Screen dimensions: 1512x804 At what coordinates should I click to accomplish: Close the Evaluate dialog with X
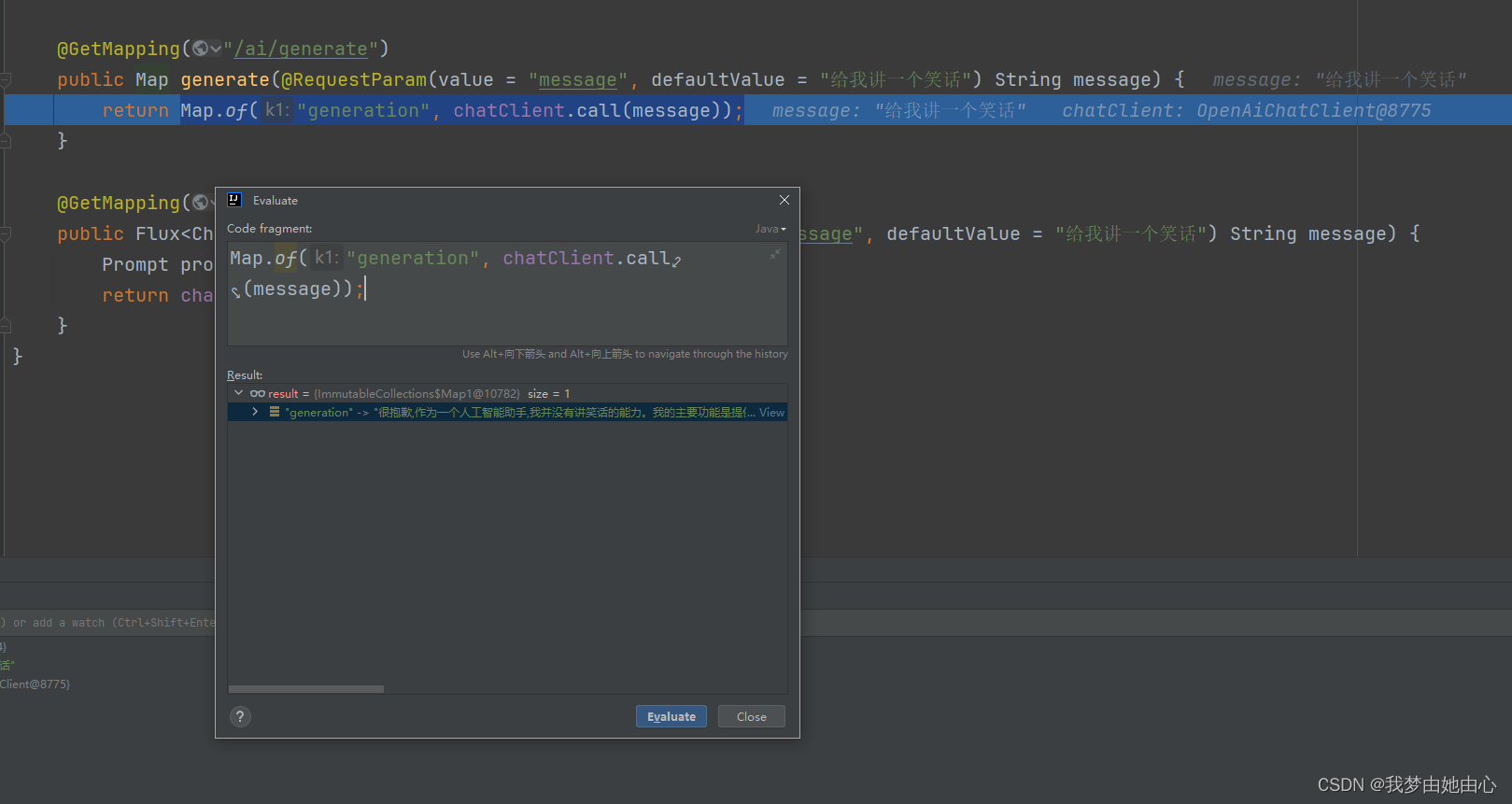click(x=784, y=200)
